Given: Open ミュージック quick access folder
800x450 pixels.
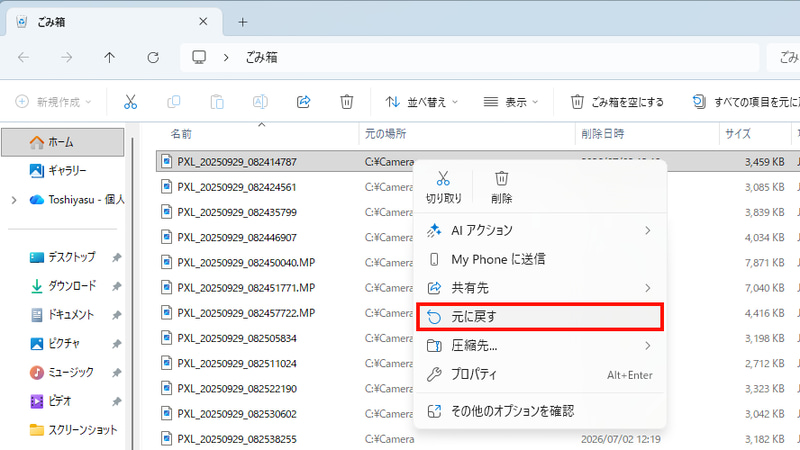Looking at the screenshot, I should pos(63,372).
